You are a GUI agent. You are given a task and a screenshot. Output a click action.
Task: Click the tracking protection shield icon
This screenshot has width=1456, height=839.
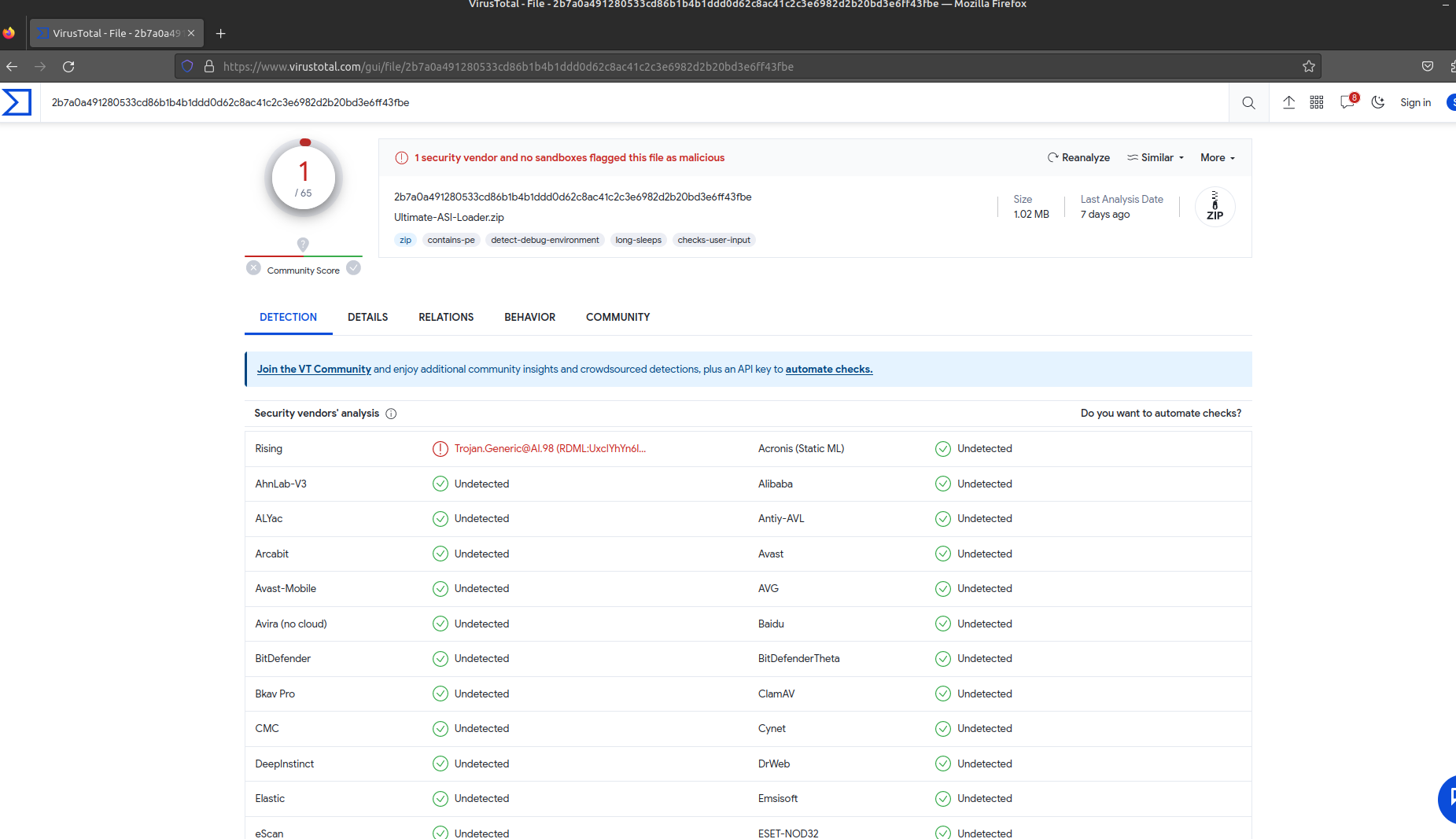pyautogui.click(x=187, y=67)
